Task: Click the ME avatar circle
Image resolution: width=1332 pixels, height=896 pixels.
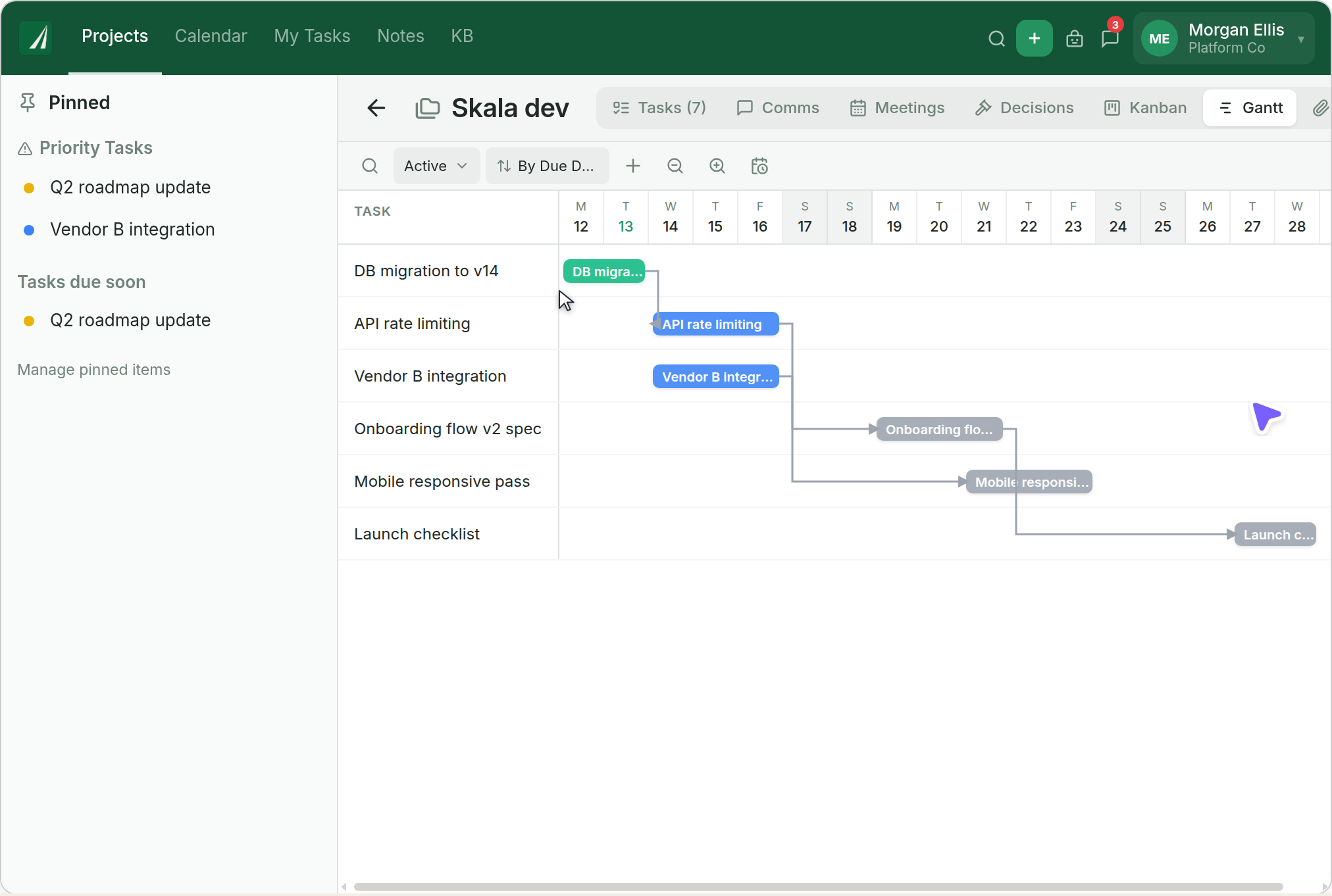Action: pyautogui.click(x=1159, y=39)
